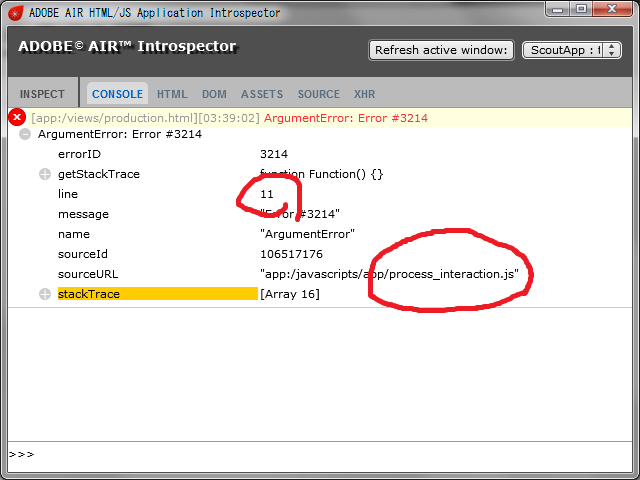The image size is (640, 480).
Task: Click the function Function() {} value
Action: [x=322, y=174]
